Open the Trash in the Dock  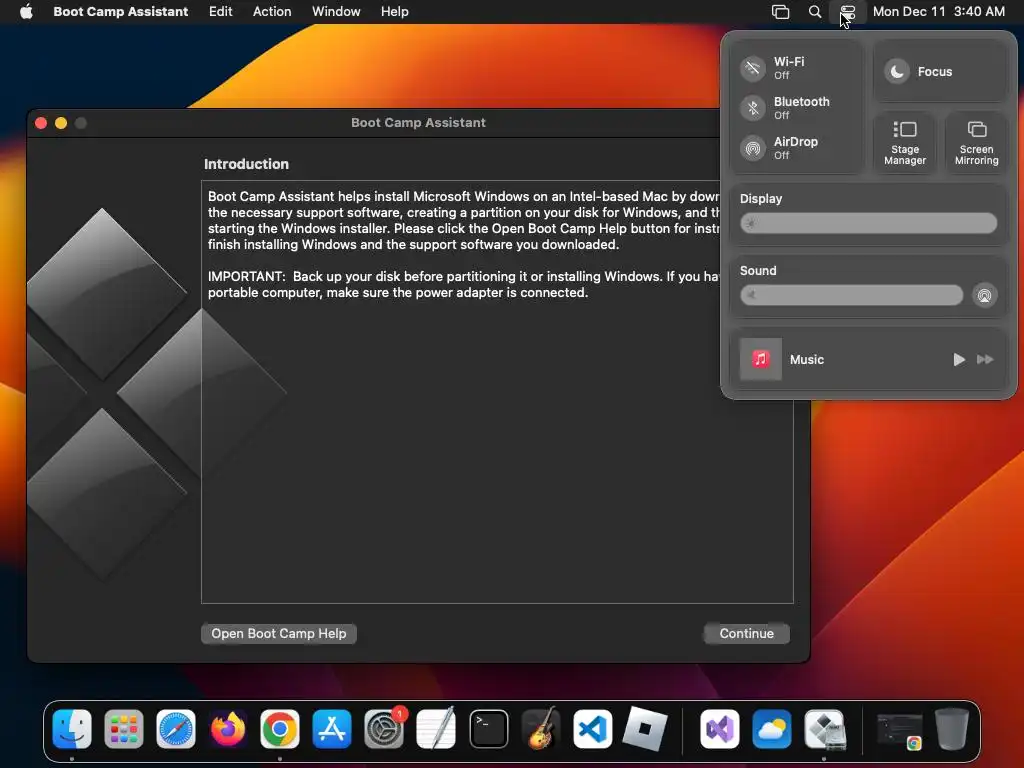[952, 729]
